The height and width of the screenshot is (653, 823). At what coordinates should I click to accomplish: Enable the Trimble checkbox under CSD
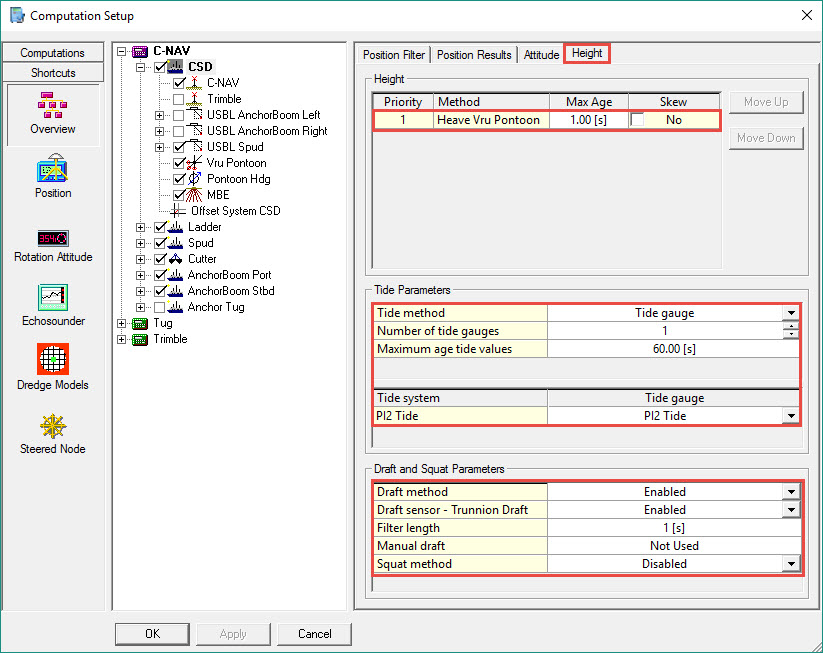(x=179, y=99)
